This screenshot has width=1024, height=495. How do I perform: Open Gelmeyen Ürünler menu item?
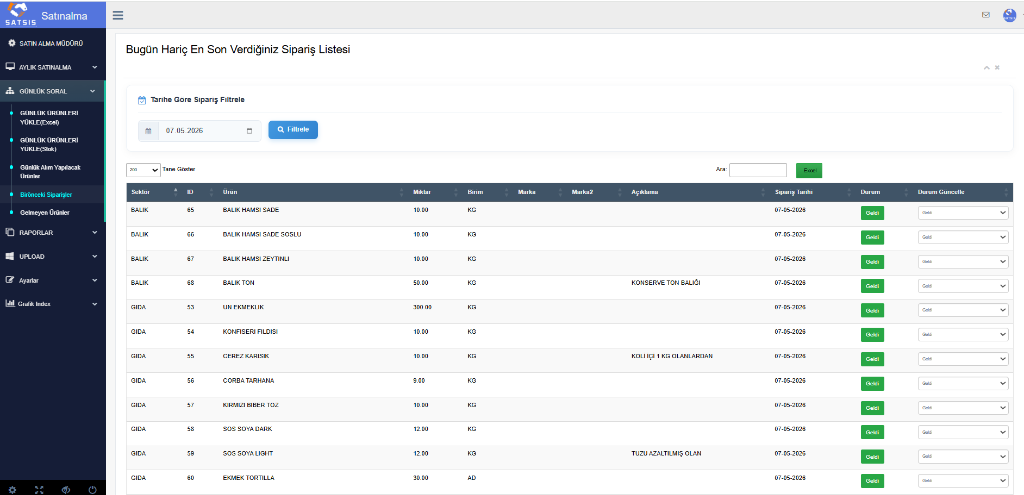click(44, 212)
